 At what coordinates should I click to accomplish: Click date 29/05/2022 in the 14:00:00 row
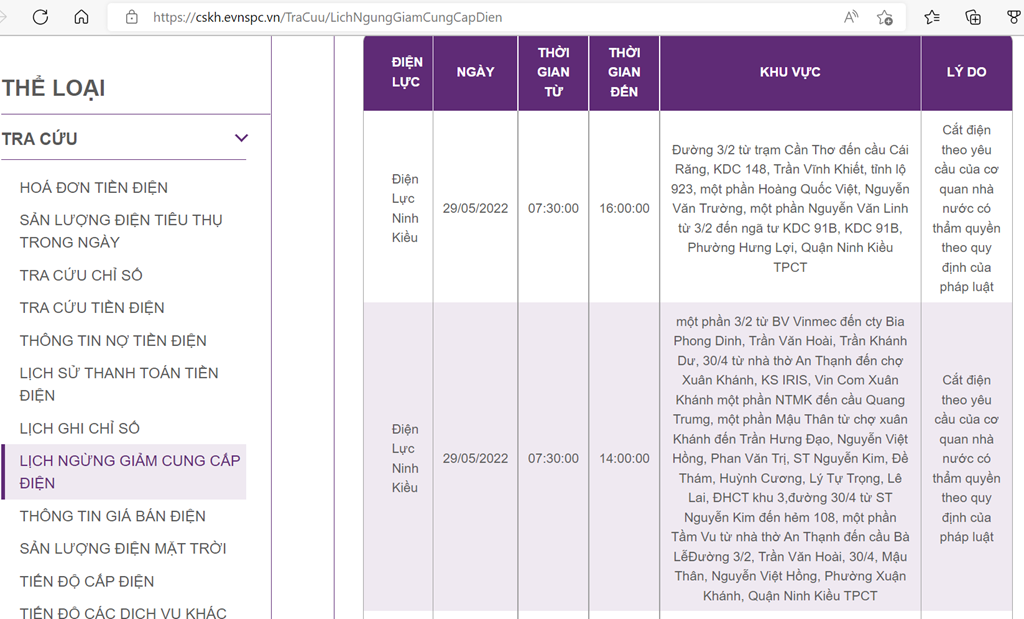(x=475, y=458)
